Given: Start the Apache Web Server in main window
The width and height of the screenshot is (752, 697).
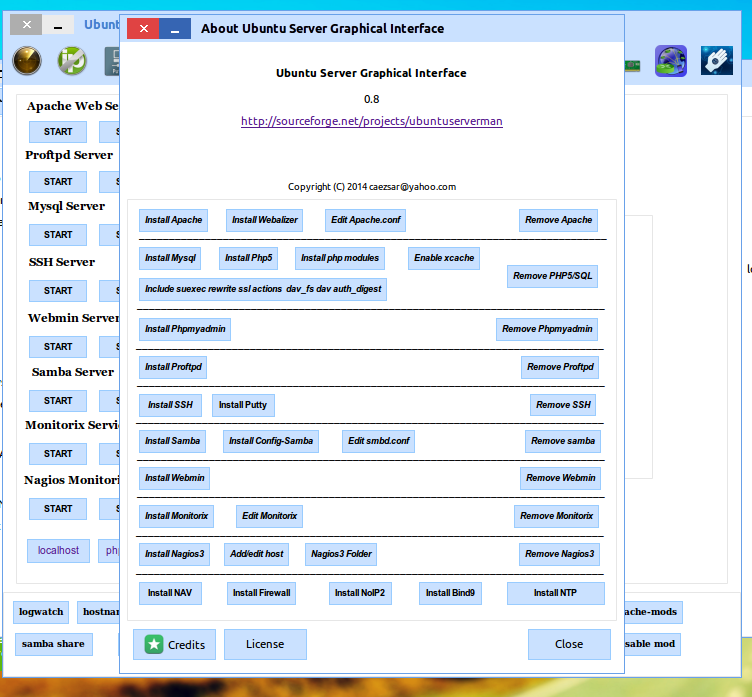Looking at the screenshot, I should click(58, 132).
